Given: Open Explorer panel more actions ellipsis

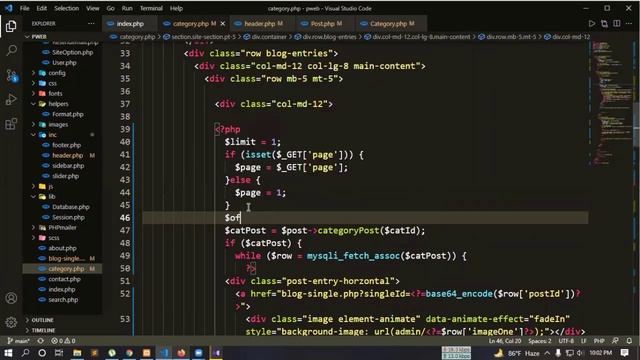Looking at the screenshot, I should coord(91,24).
